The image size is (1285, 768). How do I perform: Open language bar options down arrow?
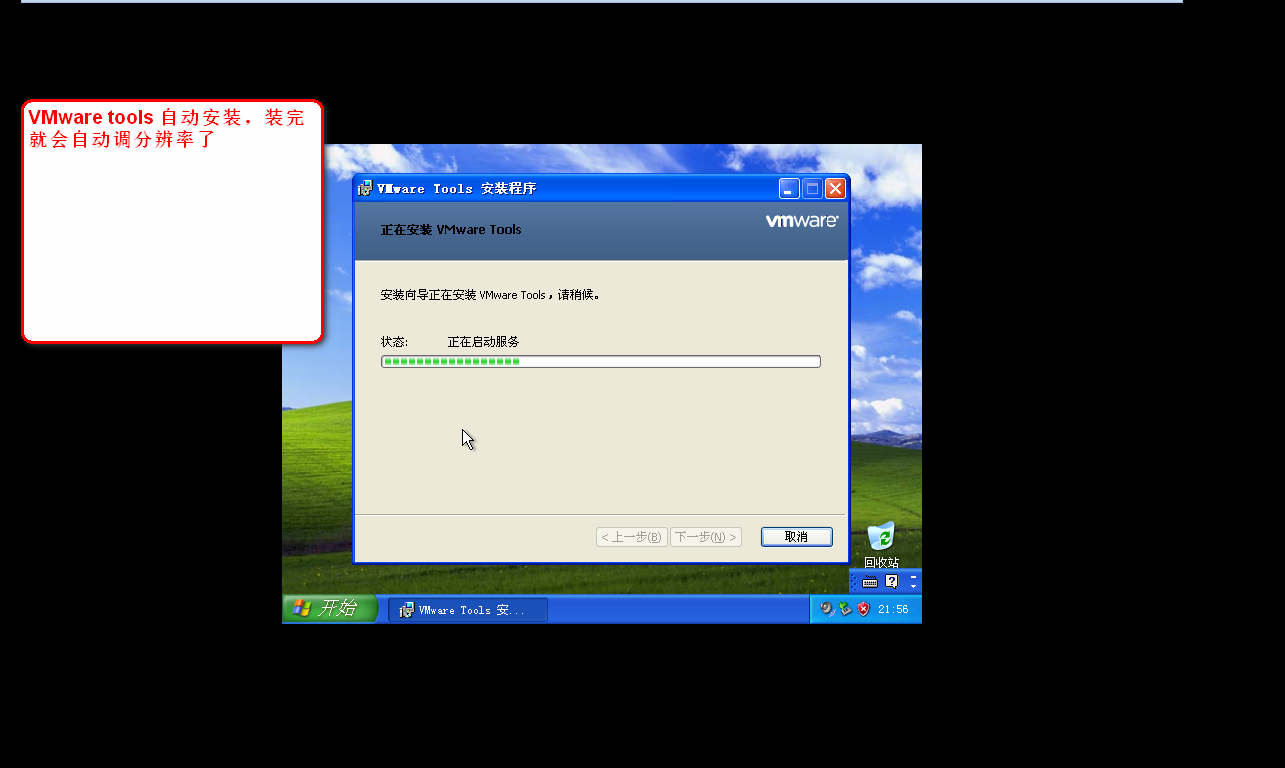[x=913, y=586]
